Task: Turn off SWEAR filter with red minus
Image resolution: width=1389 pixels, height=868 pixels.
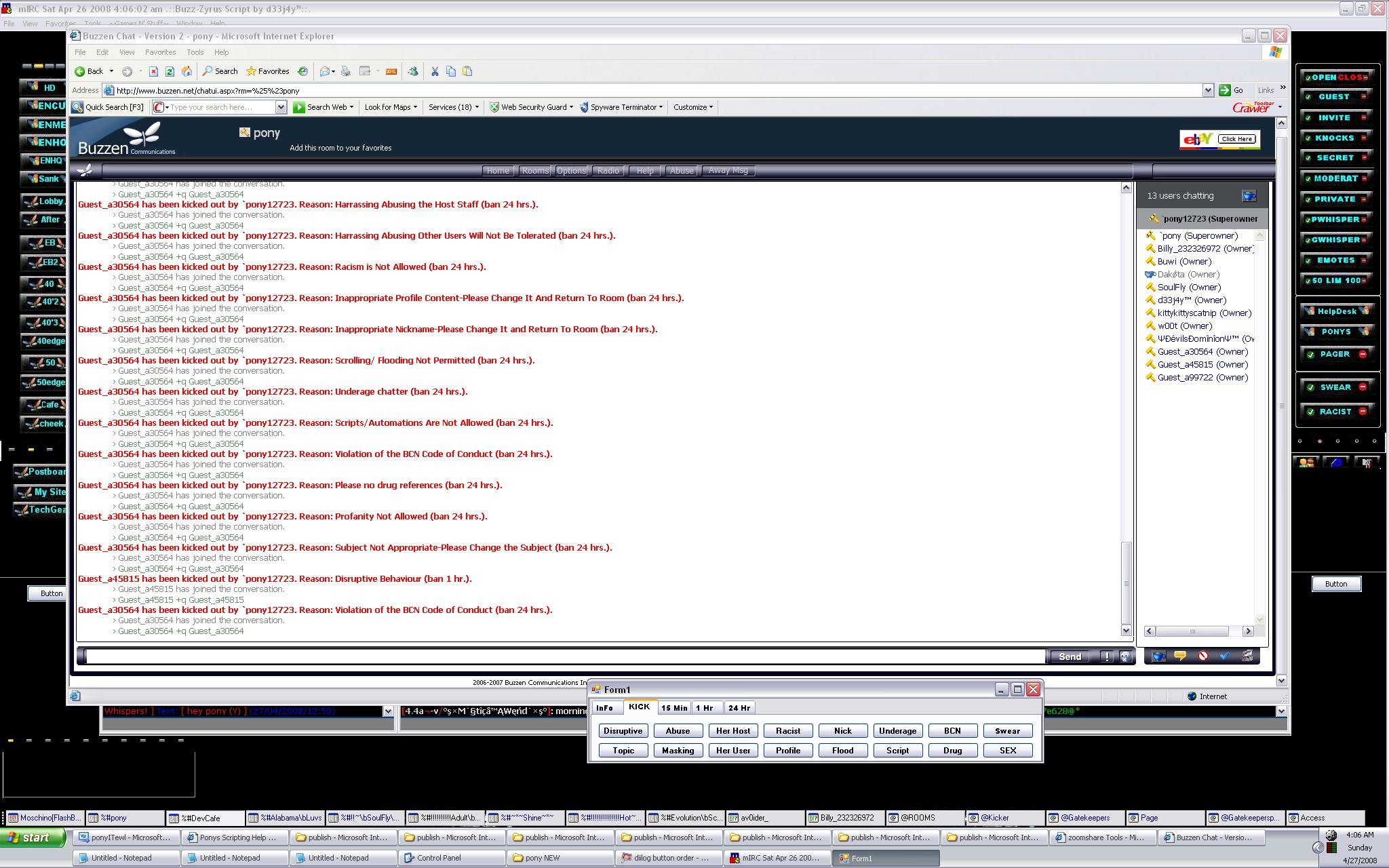Action: tap(1363, 387)
